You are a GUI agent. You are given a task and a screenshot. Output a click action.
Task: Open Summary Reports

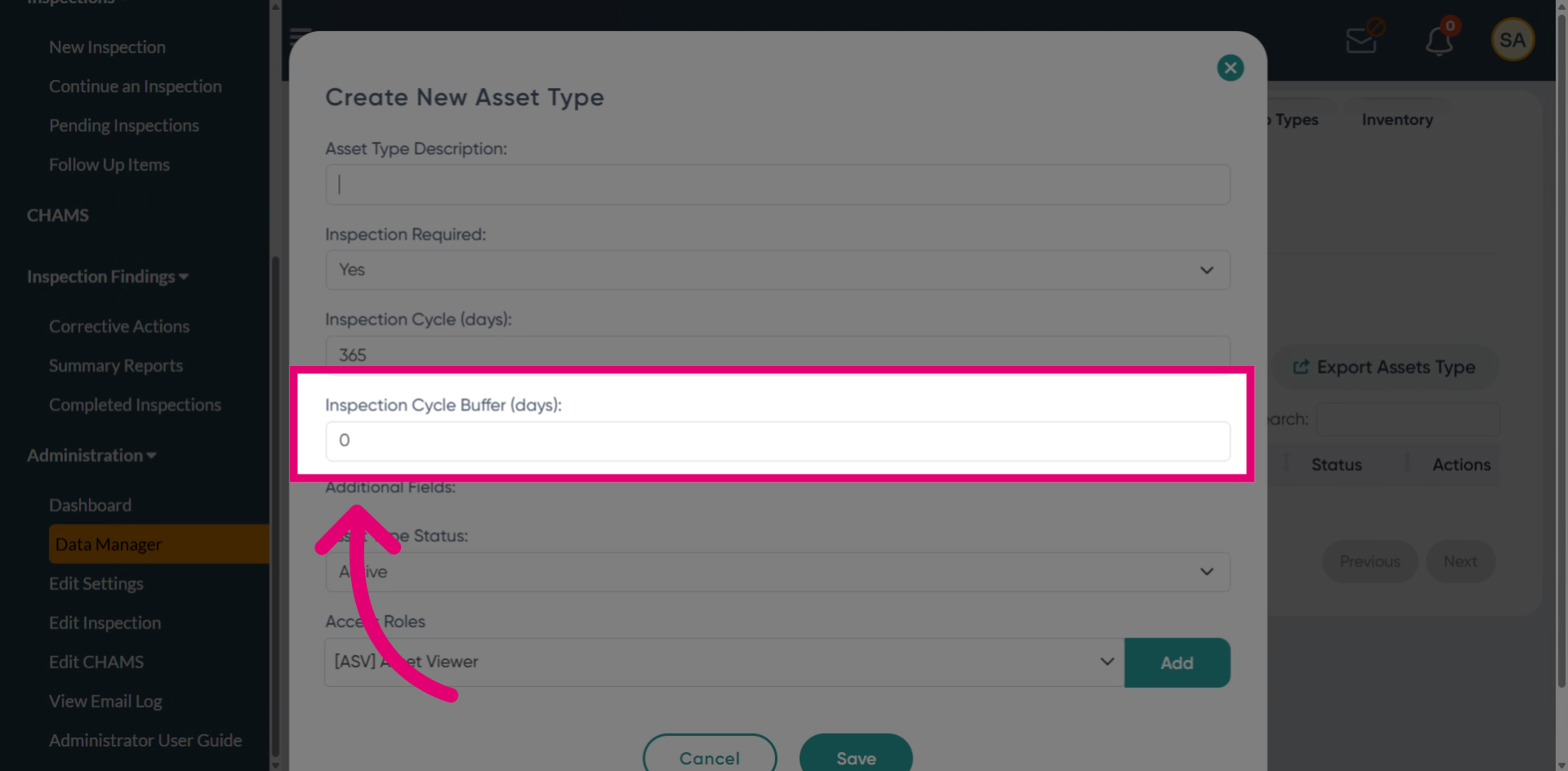click(x=116, y=366)
